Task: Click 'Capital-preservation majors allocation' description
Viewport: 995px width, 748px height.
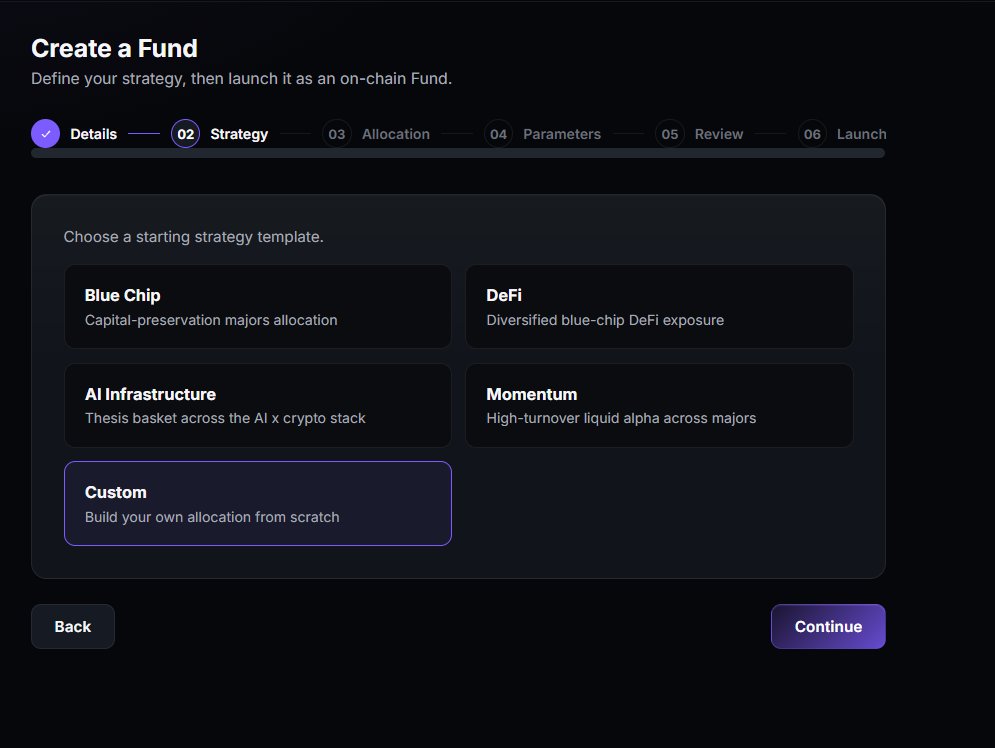Action: [211, 320]
